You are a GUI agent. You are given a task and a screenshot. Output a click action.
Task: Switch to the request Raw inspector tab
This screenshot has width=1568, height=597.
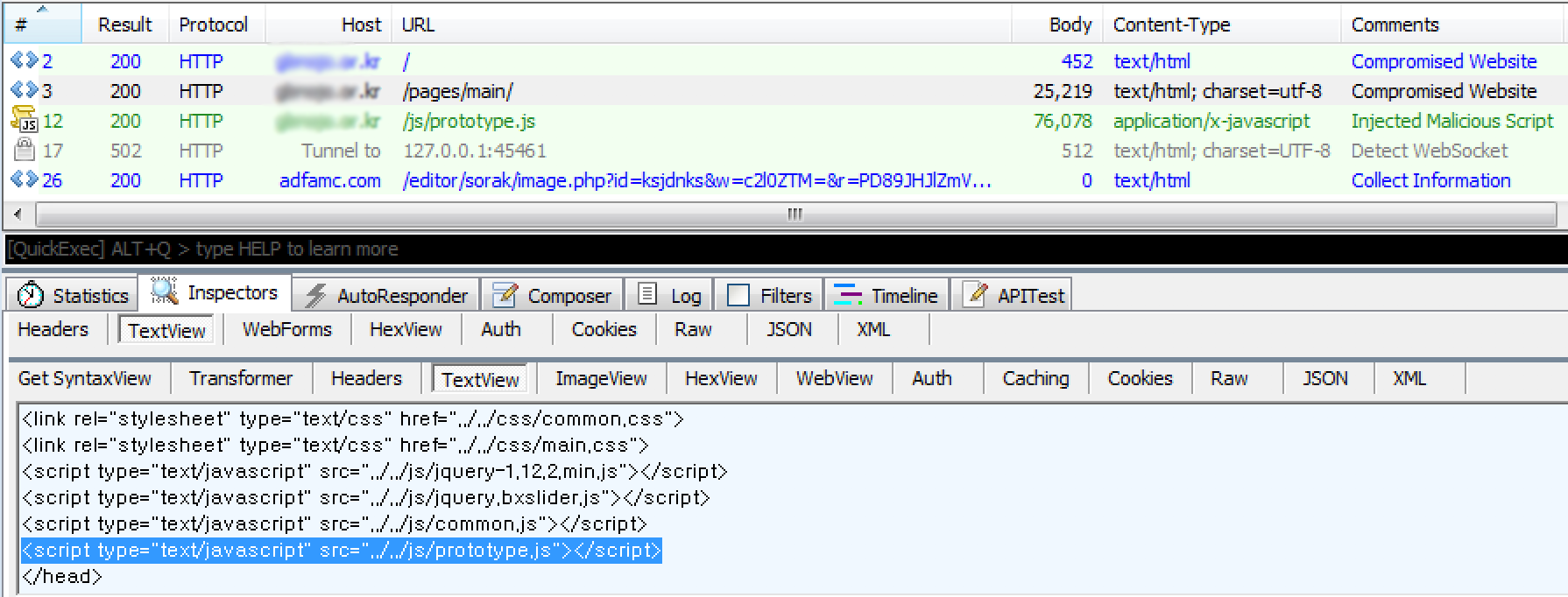pyautogui.click(x=693, y=329)
